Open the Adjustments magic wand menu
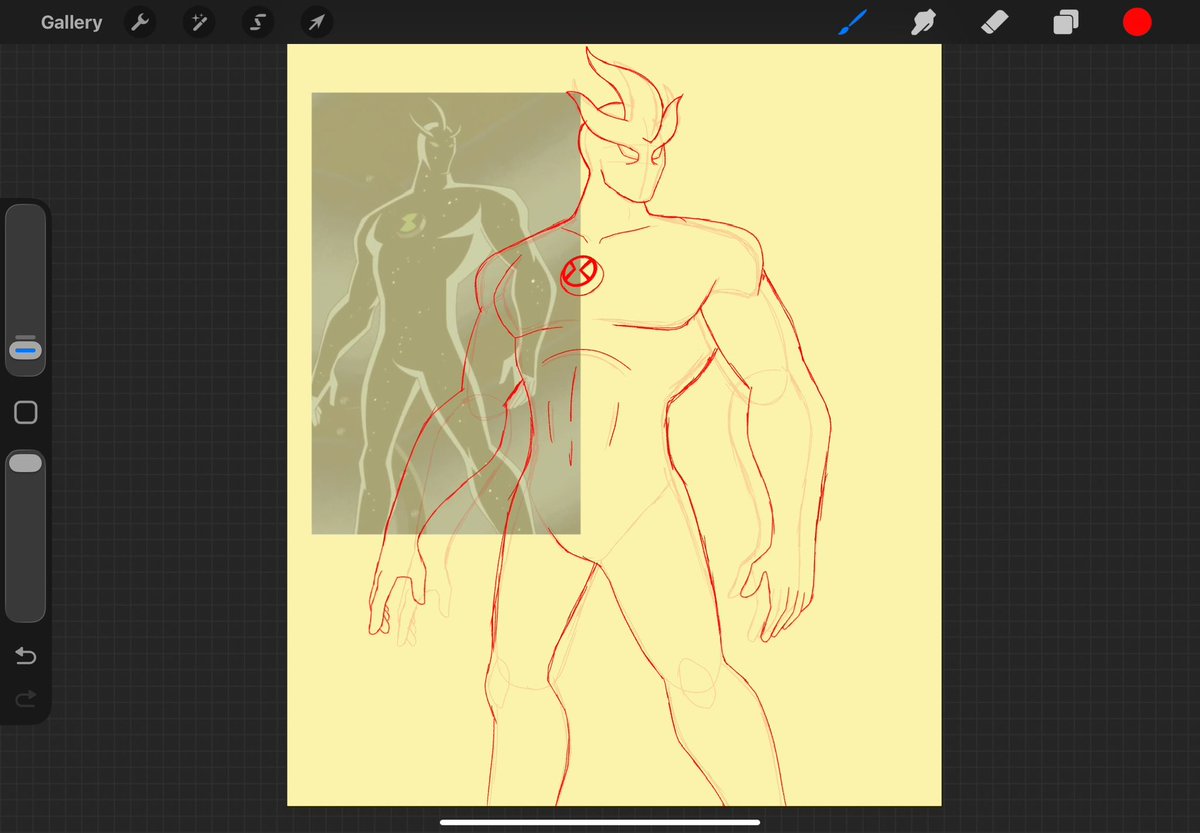Viewport: 1200px width, 833px height. (199, 22)
